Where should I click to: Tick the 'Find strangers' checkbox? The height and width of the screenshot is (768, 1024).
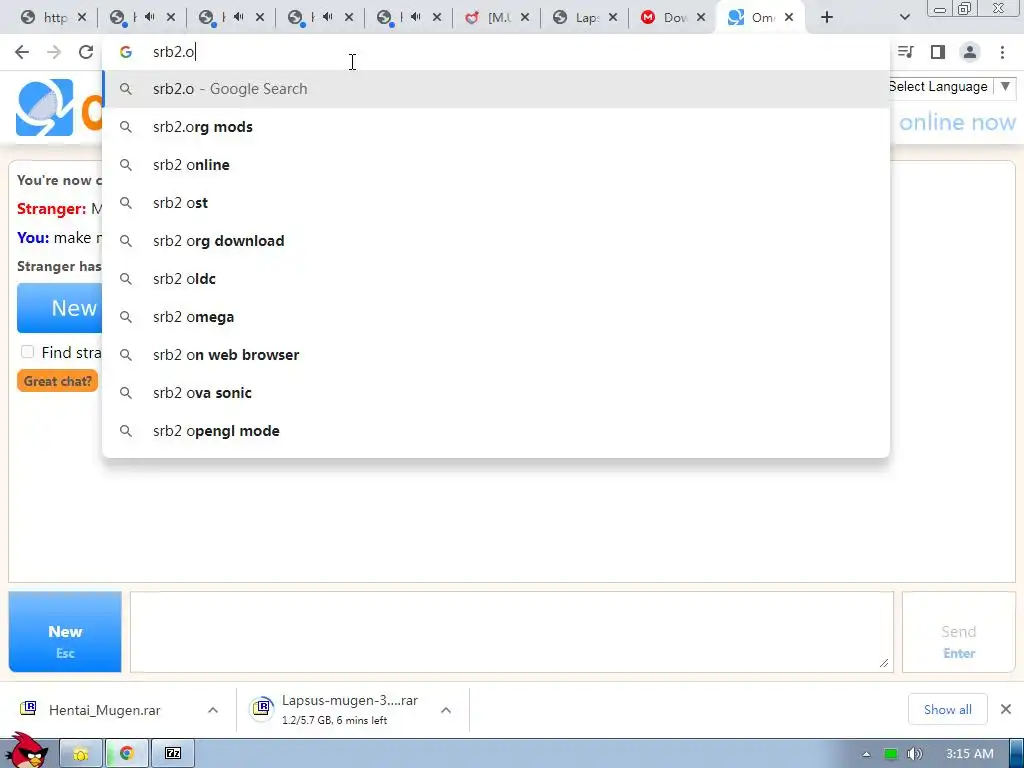27,352
